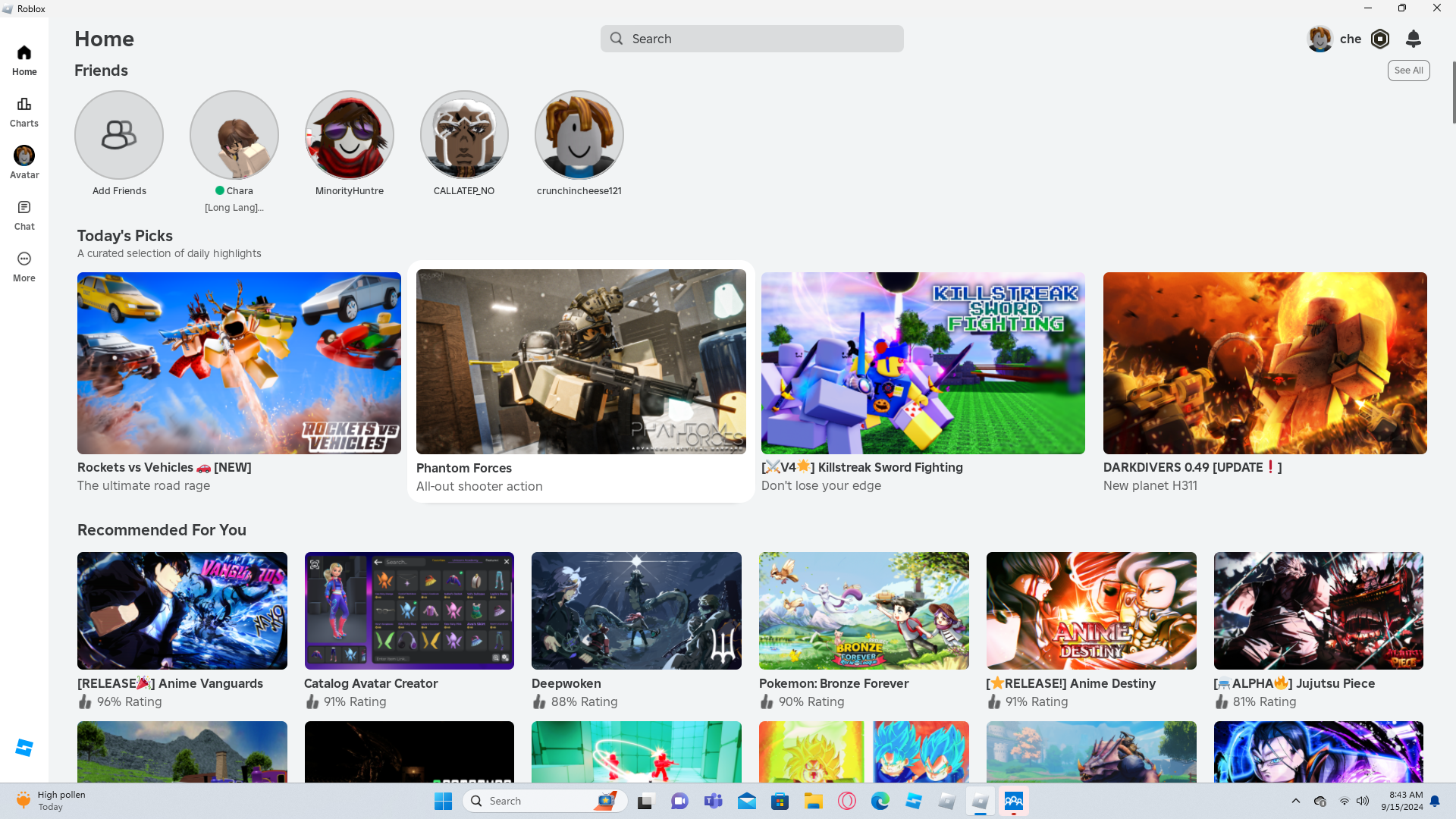Open the Deepwoken game thumbnail
This screenshot has width=1456, height=819.
pyautogui.click(x=636, y=610)
